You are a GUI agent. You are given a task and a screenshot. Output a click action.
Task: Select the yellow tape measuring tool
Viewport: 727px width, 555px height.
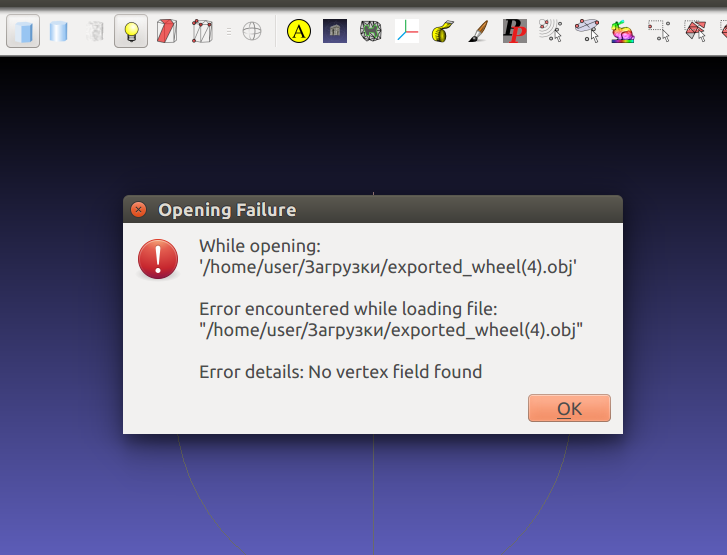pyautogui.click(x=443, y=32)
